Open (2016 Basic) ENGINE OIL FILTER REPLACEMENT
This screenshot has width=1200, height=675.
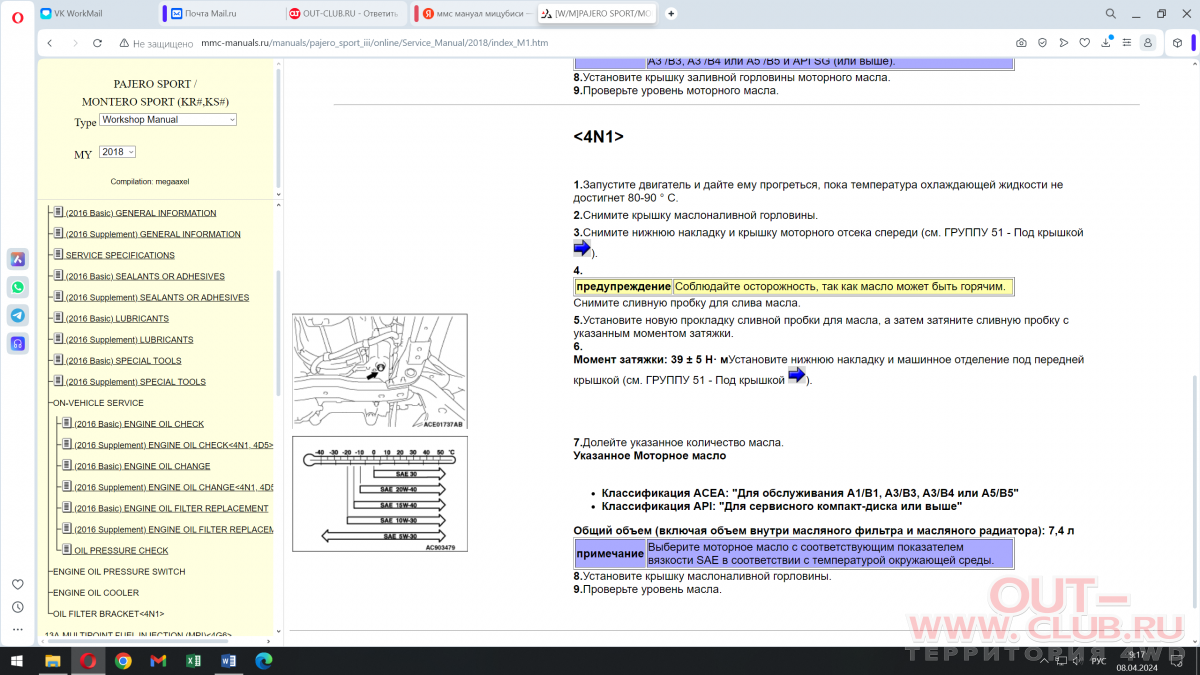171,508
